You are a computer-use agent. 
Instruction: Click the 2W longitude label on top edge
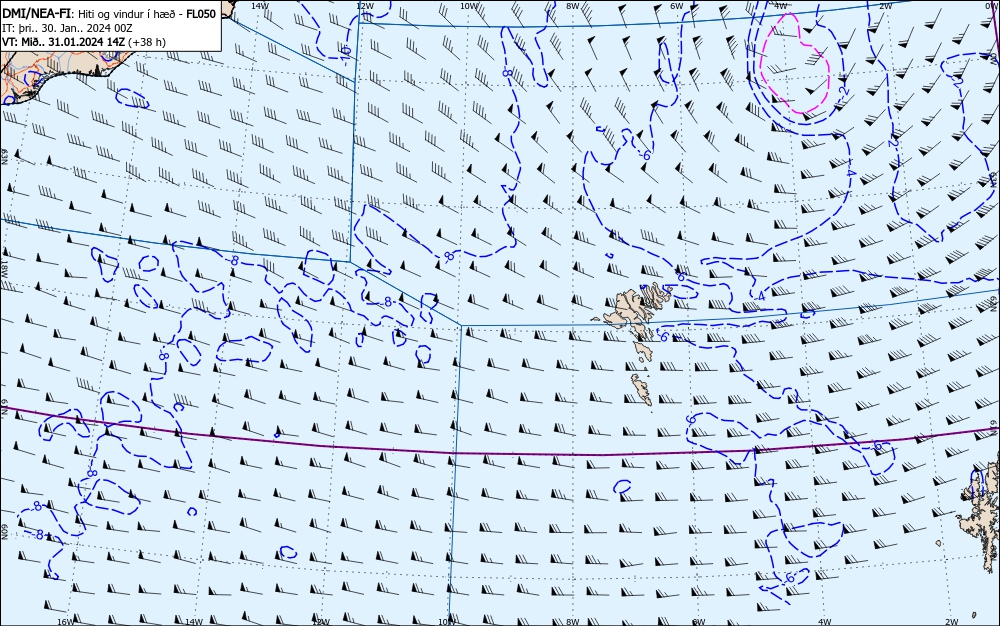click(x=885, y=6)
